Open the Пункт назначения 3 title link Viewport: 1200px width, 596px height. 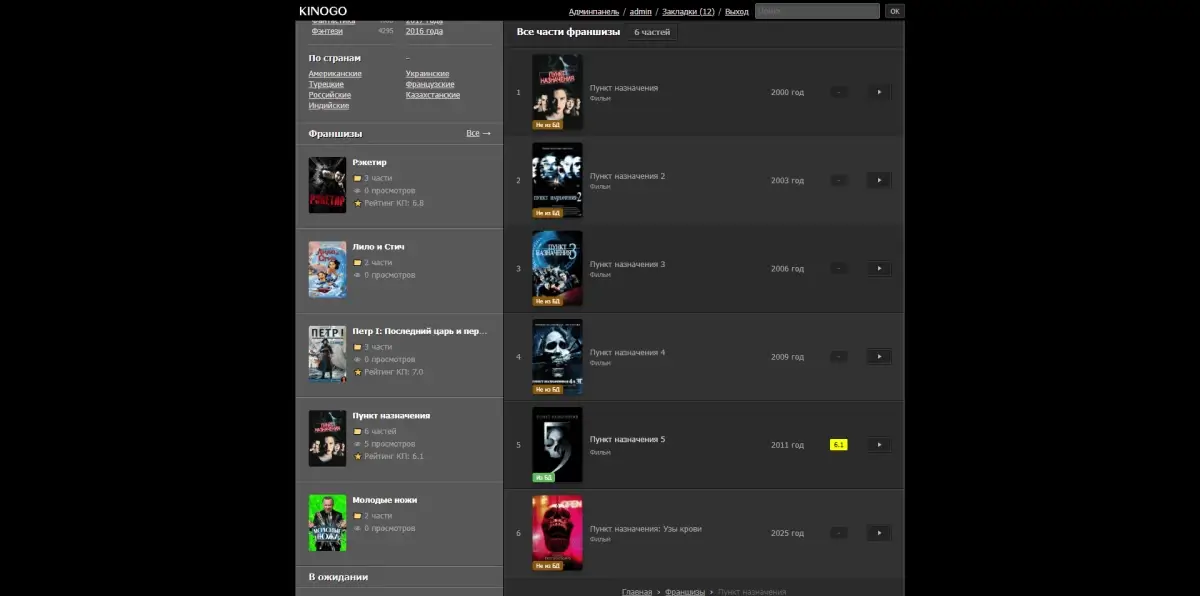pyautogui.click(x=627, y=264)
